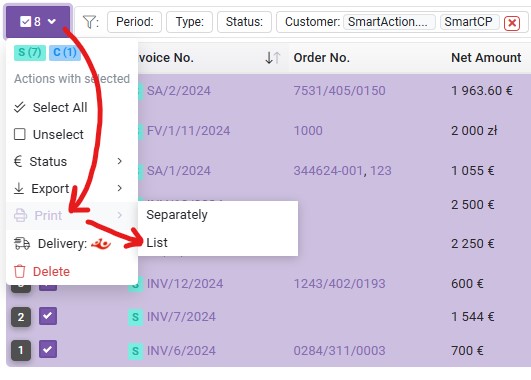Click the SmartCP customer filter chip
Screen dimensions: 531x380
(470, 22)
